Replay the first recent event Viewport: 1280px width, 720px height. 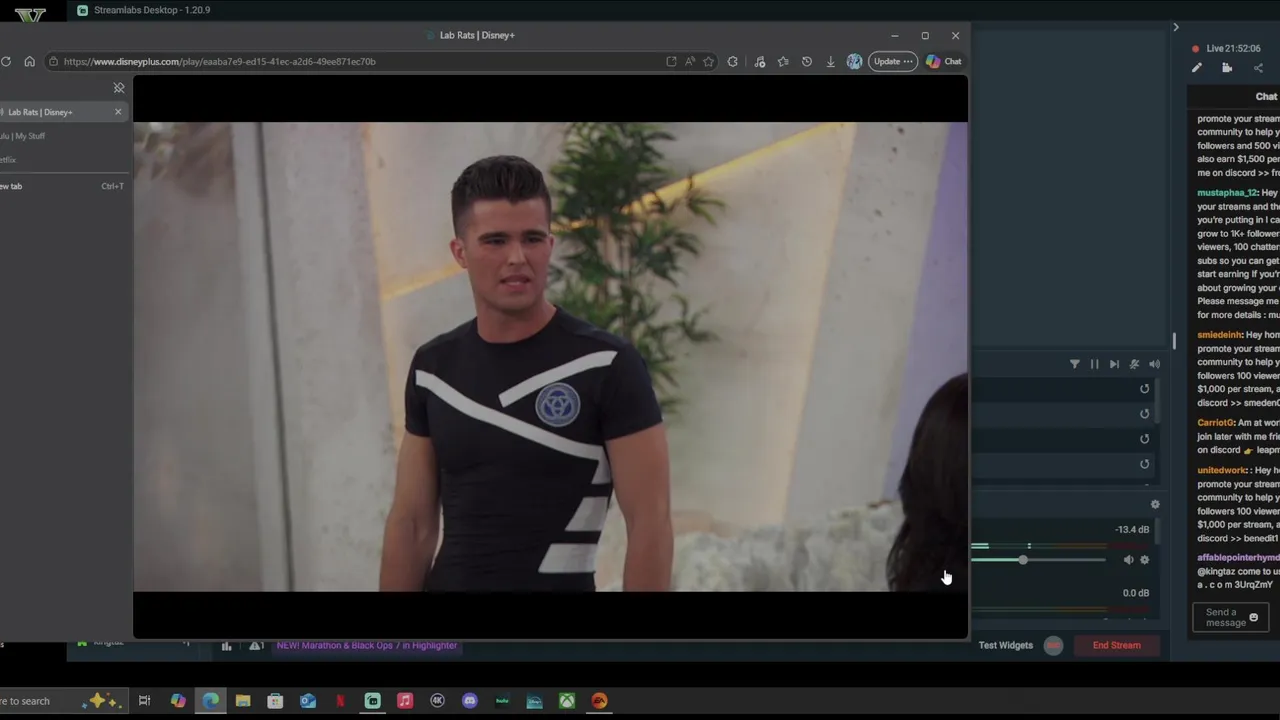point(1145,389)
